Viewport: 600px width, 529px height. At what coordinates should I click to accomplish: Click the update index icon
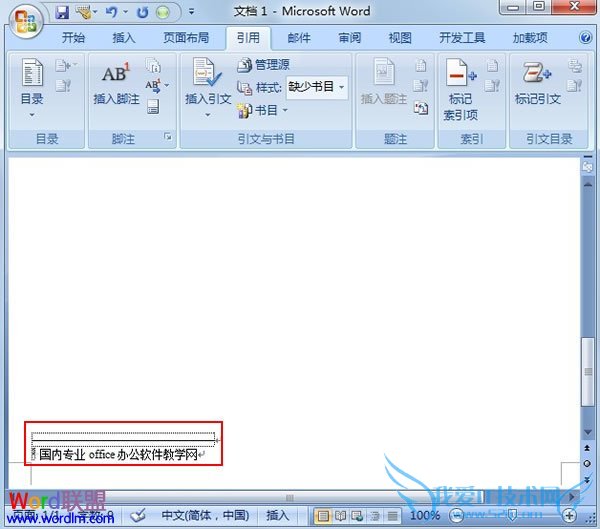[x=492, y=85]
